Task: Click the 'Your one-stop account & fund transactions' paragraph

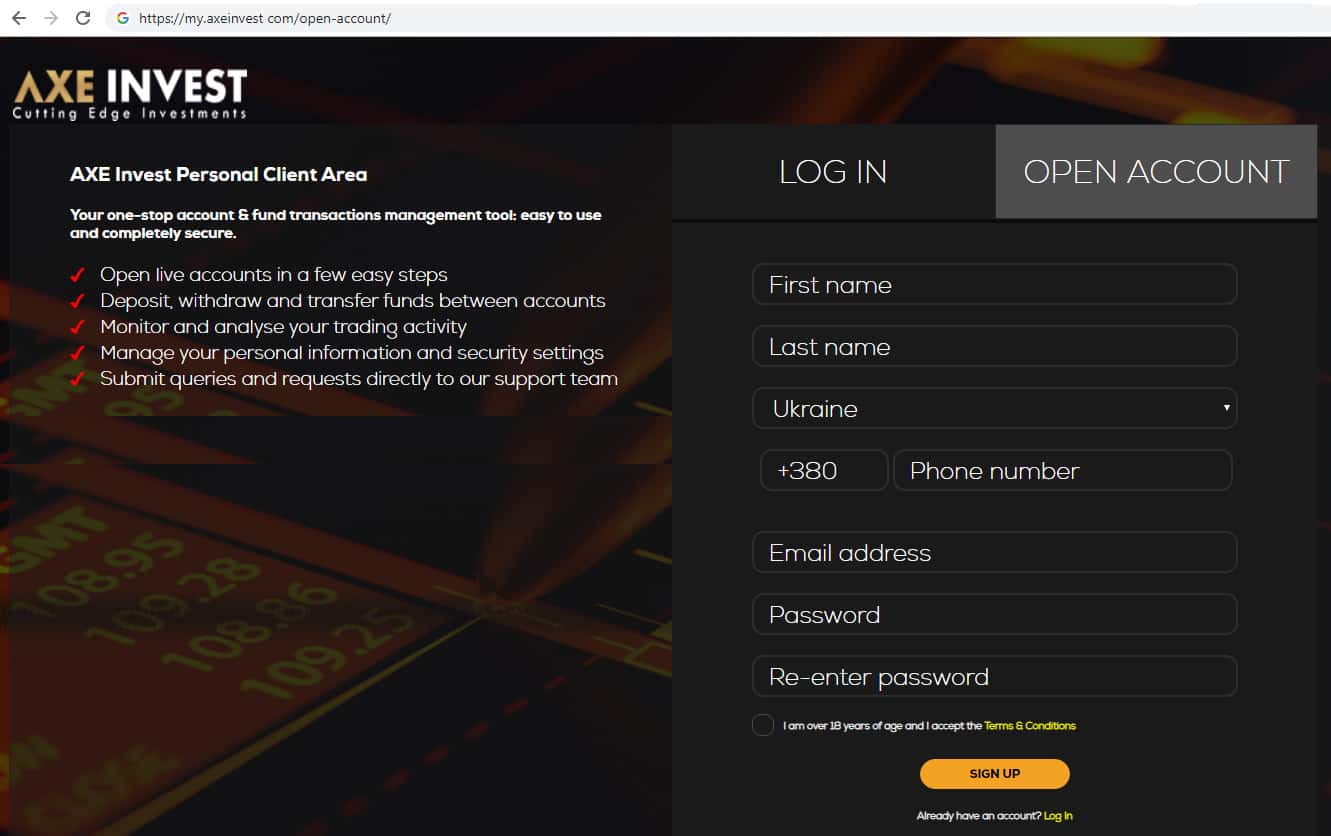Action: (336, 224)
